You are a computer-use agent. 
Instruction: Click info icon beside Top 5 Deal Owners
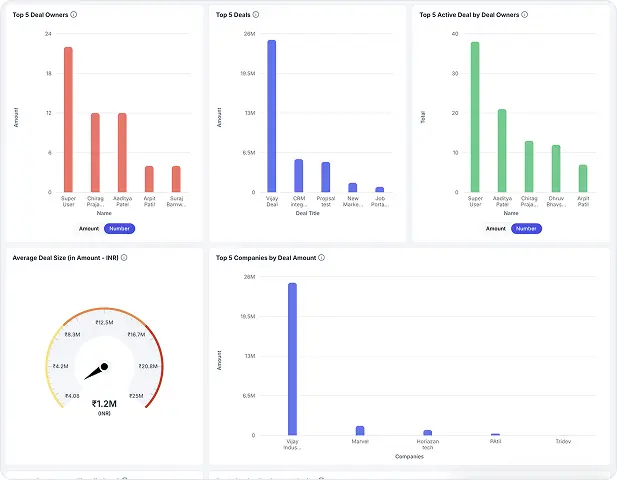coord(75,15)
